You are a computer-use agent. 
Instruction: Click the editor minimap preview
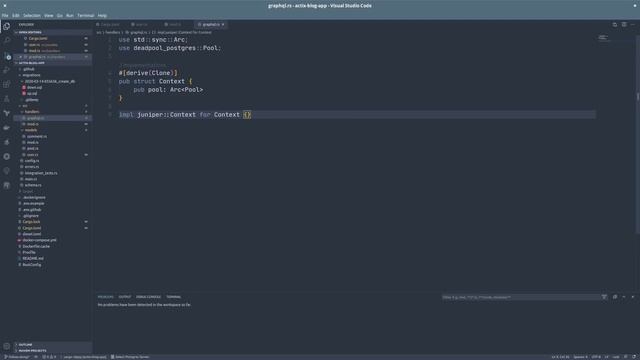point(603,38)
